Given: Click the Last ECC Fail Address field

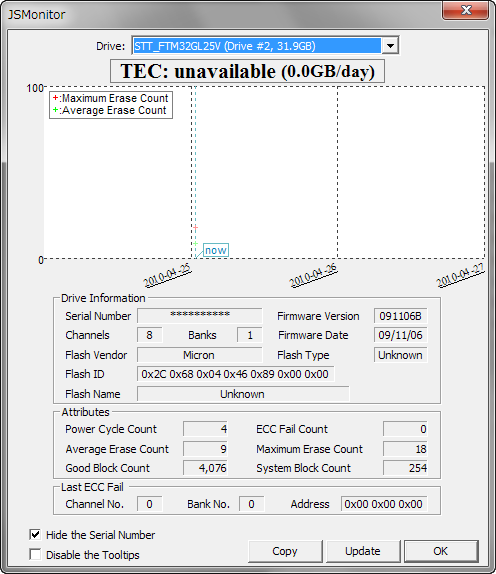Looking at the screenshot, I should coord(384,504).
